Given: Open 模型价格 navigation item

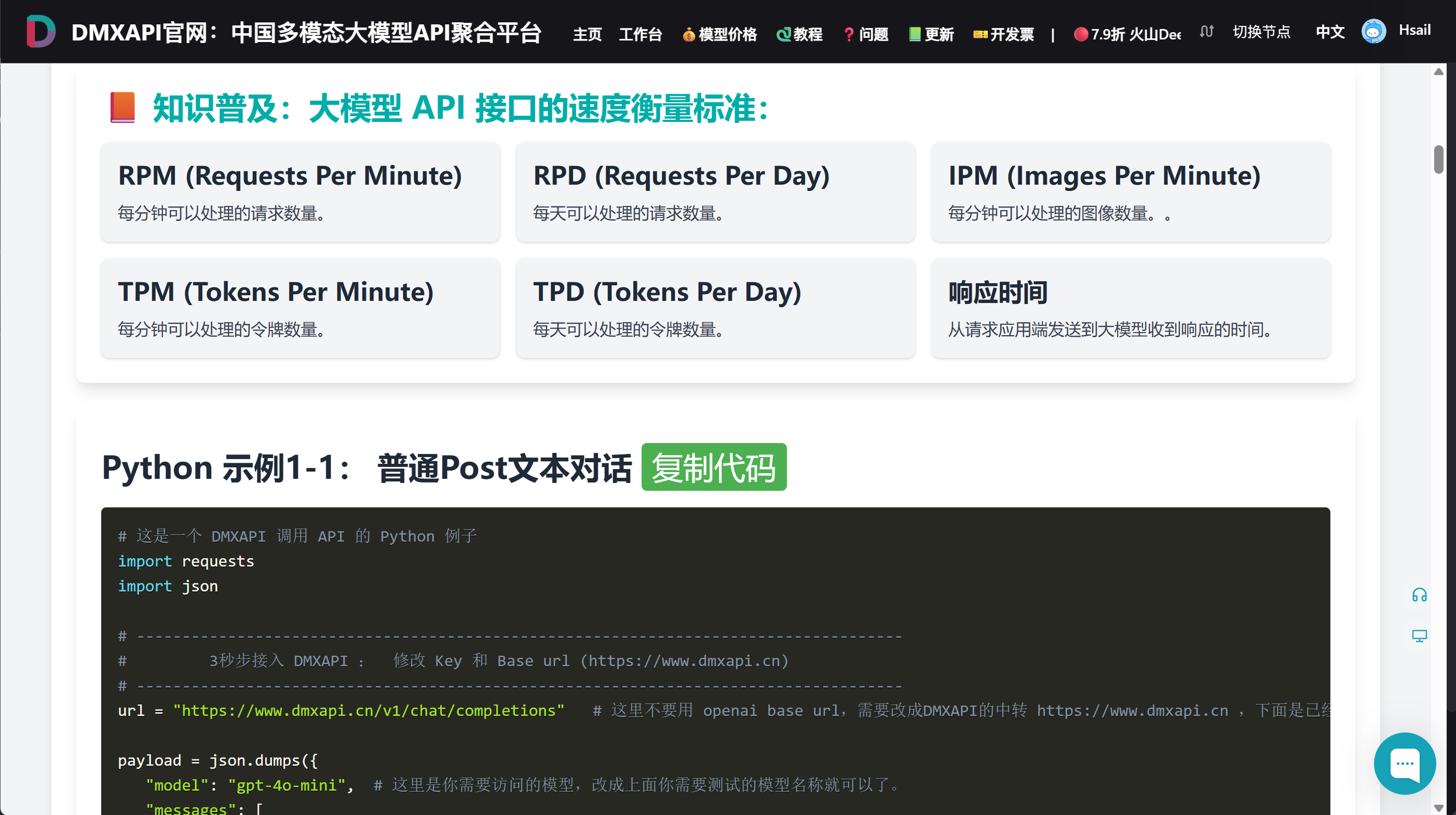Looking at the screenshot, I should coord(719,34).
